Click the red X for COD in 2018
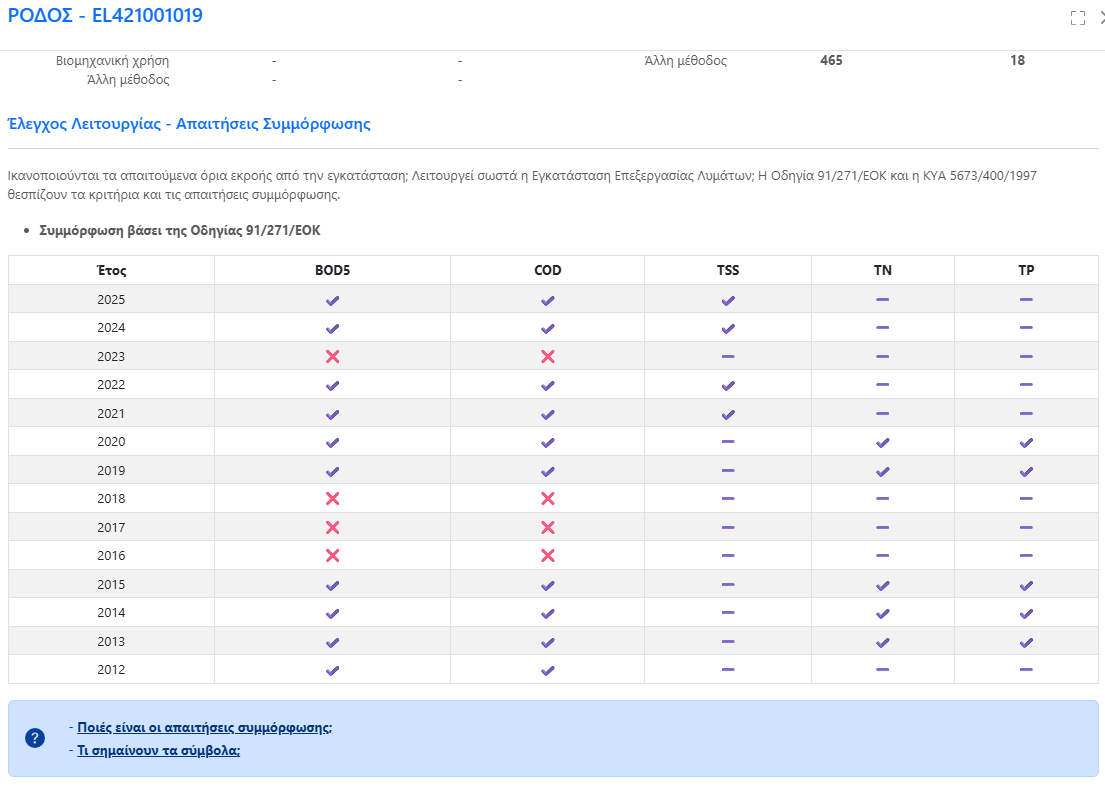Screen dimensions: 1105x798 point(548,499)
